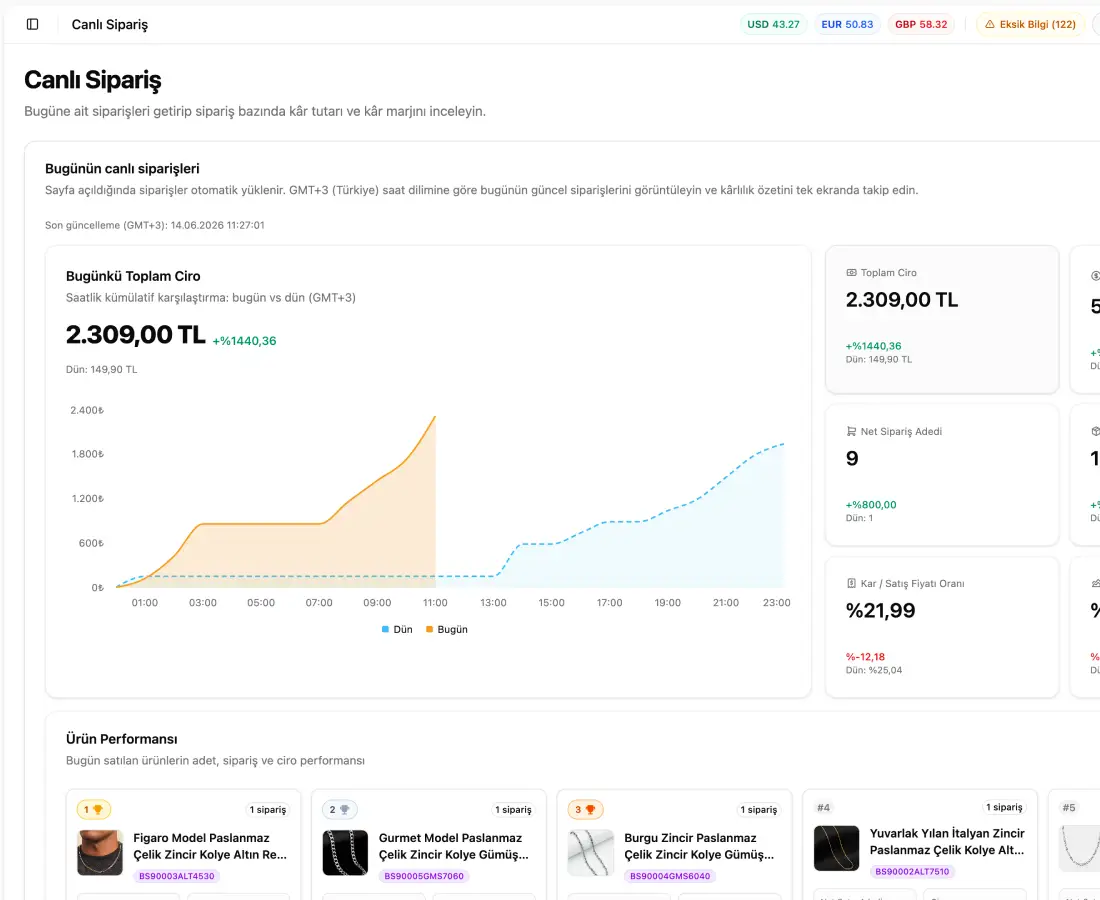The width and height of the screenshot is (1100, 900).
Task: Open the USD 43.27 exchange rate badge
Action: (x=773, y=25)
